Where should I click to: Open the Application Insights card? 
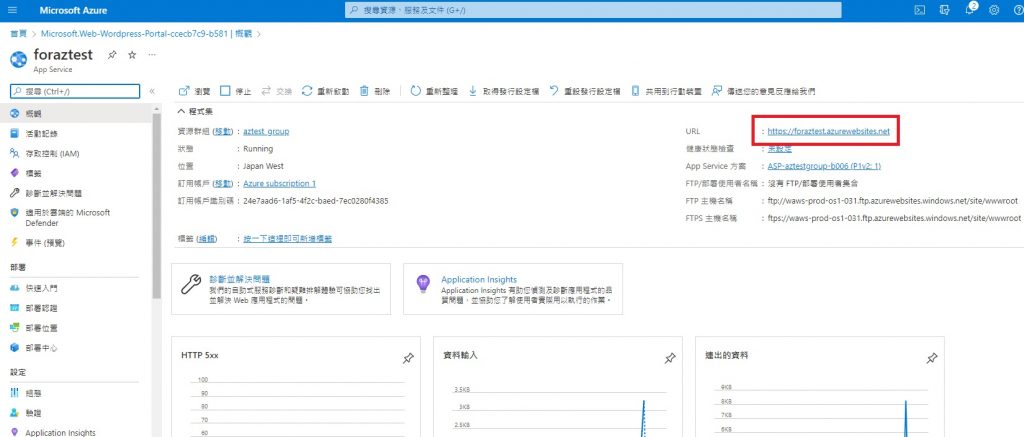[513, 289]
